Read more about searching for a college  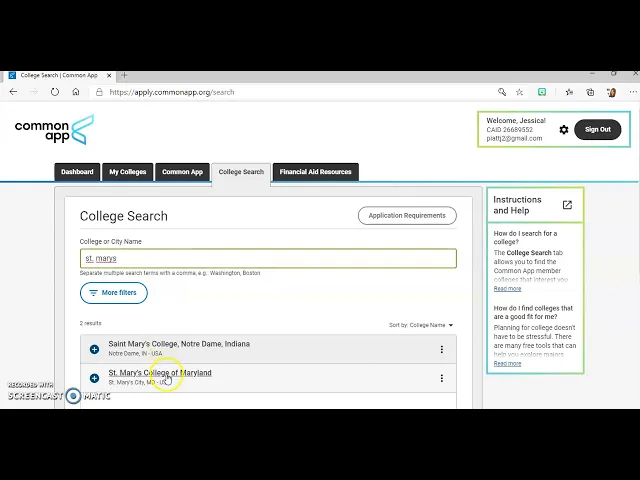[x=507, y=289]
